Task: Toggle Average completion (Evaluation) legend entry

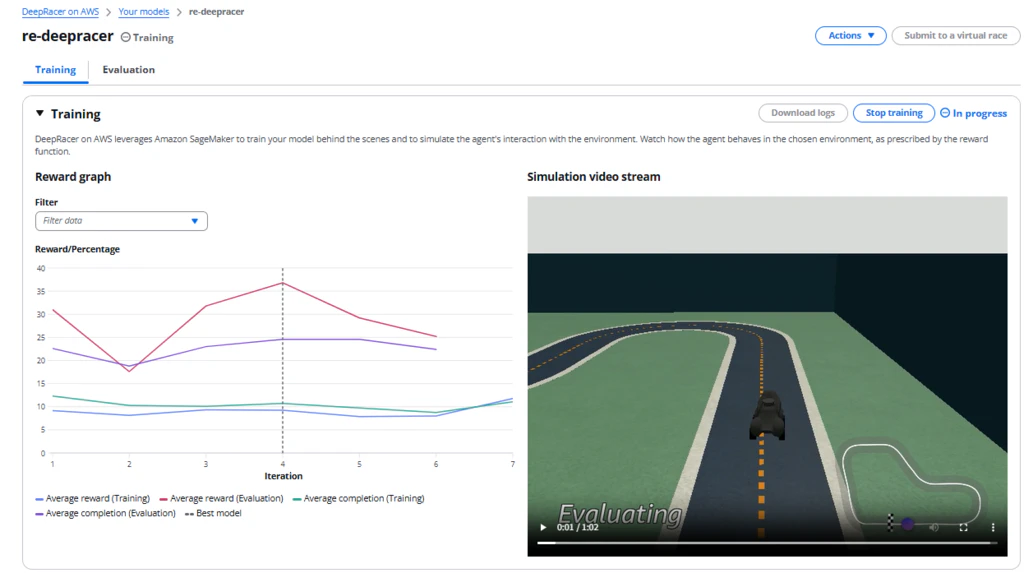Action: click(105, 514)
